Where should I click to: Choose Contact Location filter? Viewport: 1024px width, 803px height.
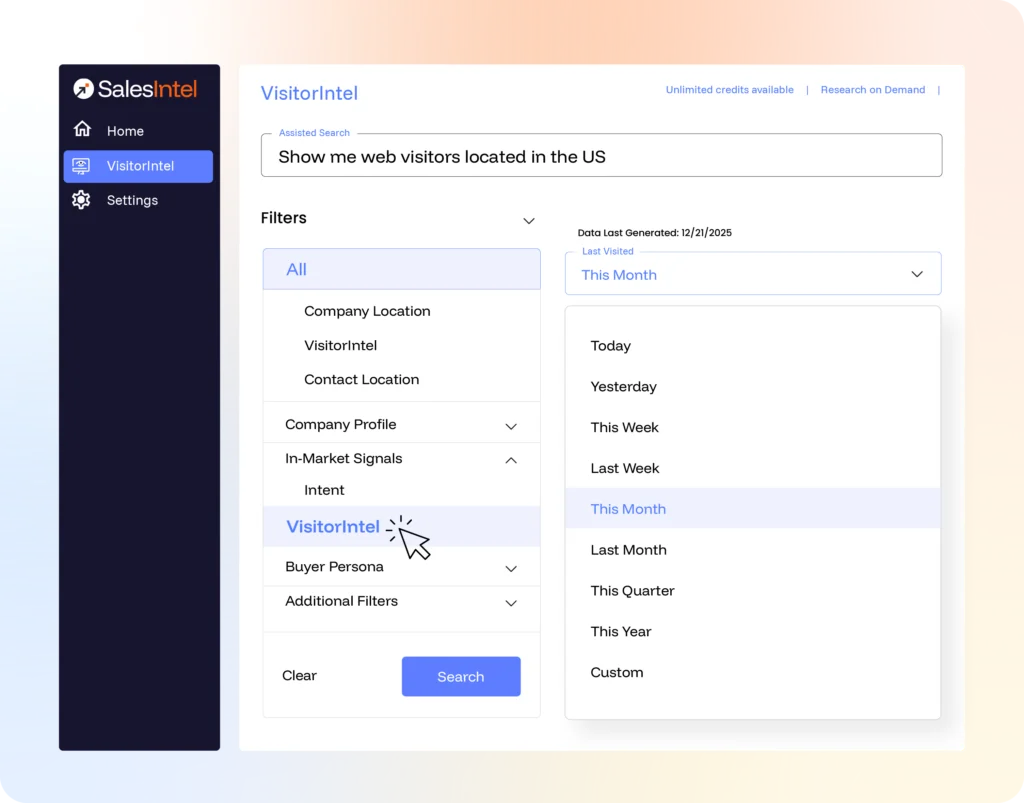click(x=361, y=380)
